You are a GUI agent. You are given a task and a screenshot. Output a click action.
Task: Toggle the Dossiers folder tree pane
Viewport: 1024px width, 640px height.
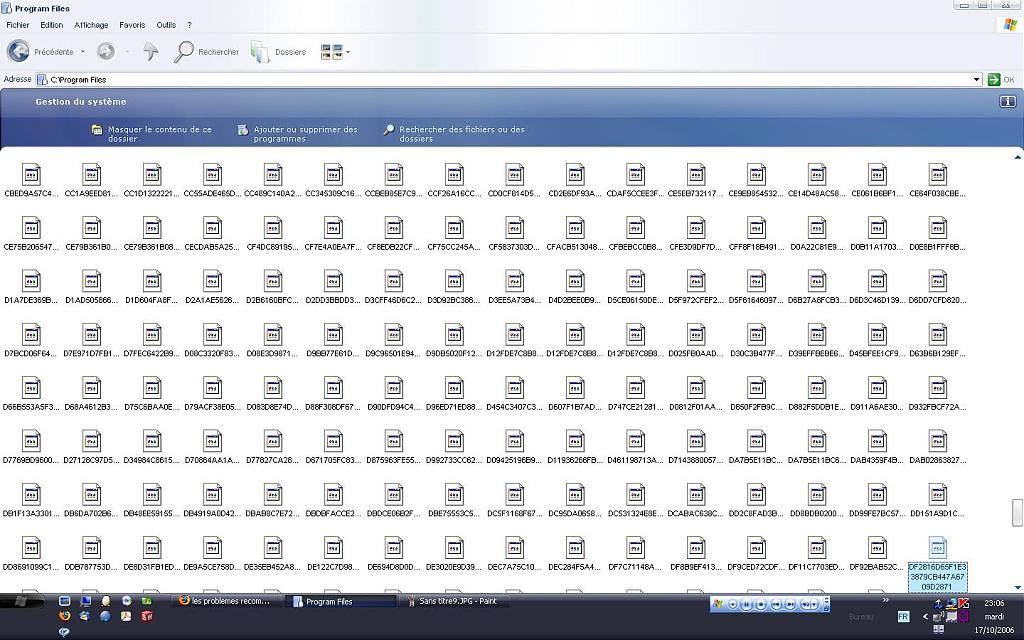pos(279,52)
